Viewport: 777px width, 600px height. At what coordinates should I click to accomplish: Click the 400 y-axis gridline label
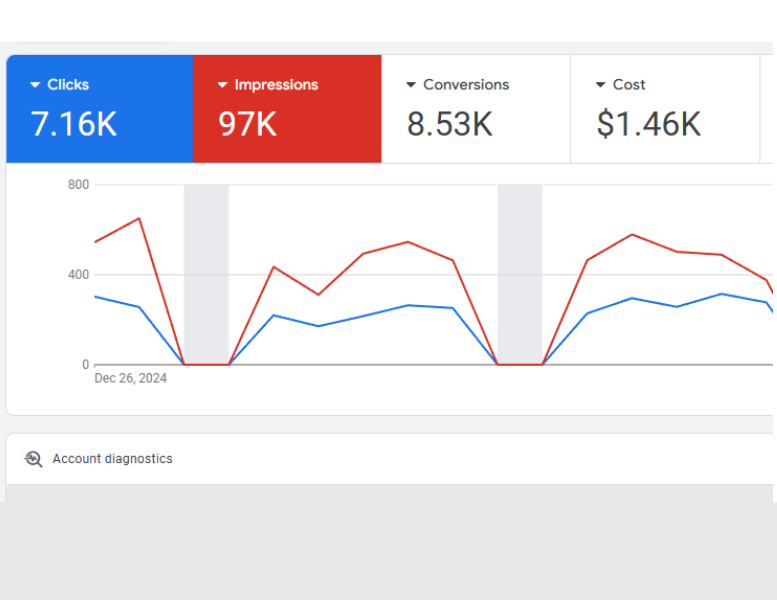(78, 275)
